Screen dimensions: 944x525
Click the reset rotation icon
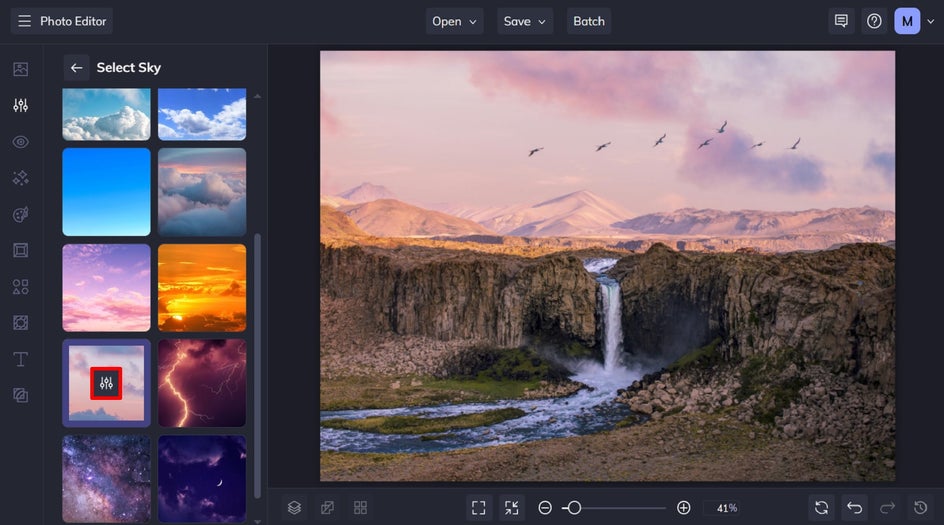coord(821,508)
